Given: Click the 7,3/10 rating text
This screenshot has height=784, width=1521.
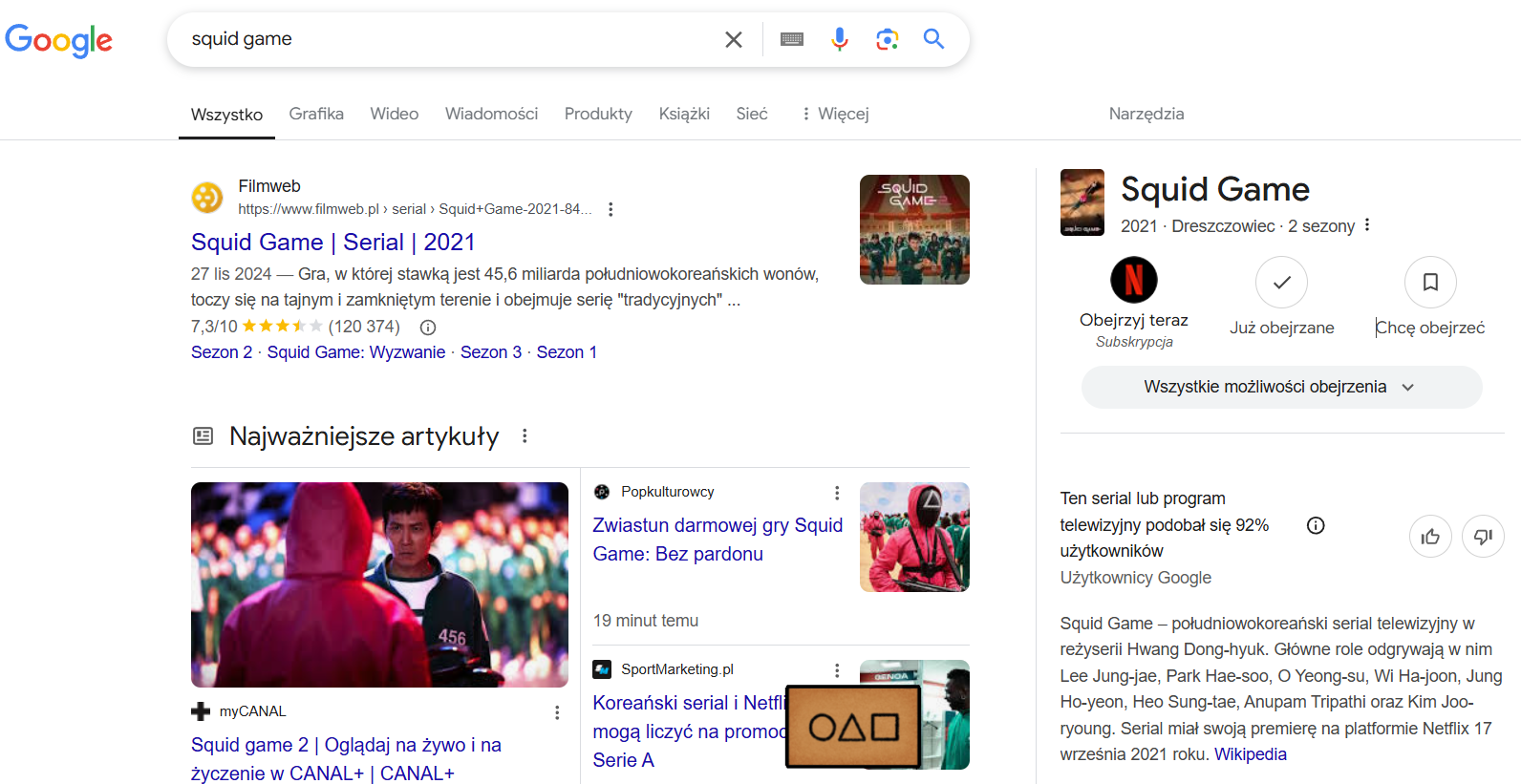Looking at the screenshot, I should (214, 327).
